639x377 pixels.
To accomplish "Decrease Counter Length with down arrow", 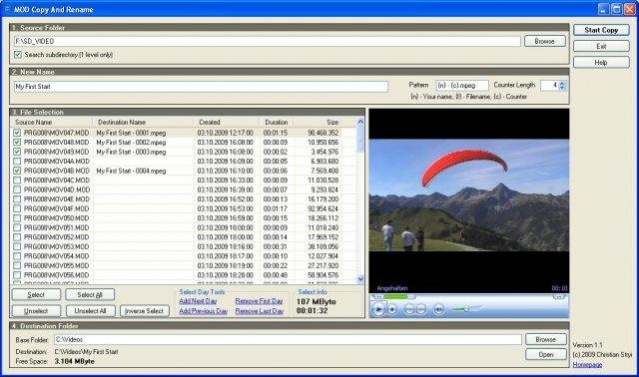I will (x=562, y=88).
